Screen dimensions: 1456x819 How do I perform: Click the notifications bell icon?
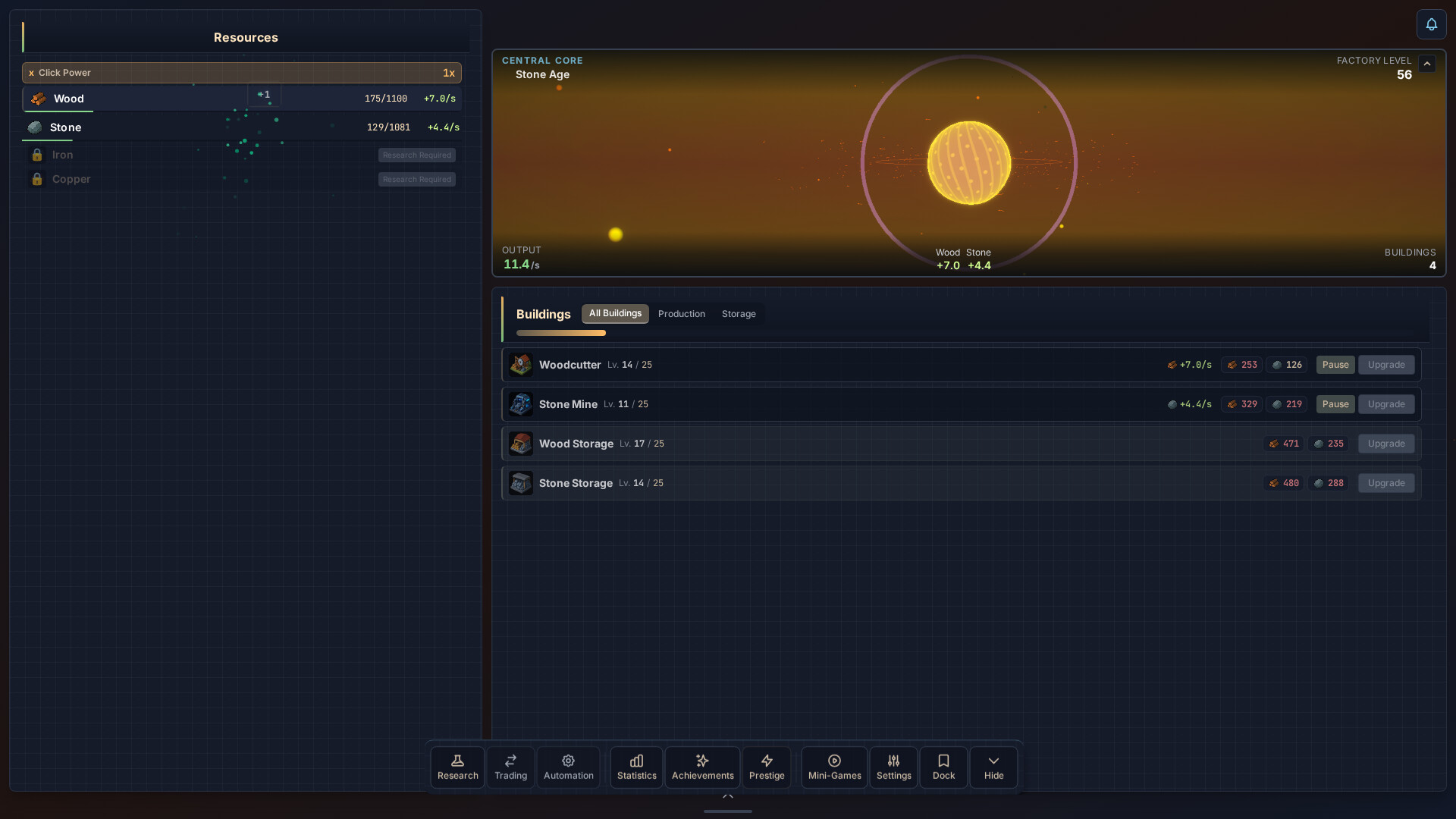(1431, 24)
